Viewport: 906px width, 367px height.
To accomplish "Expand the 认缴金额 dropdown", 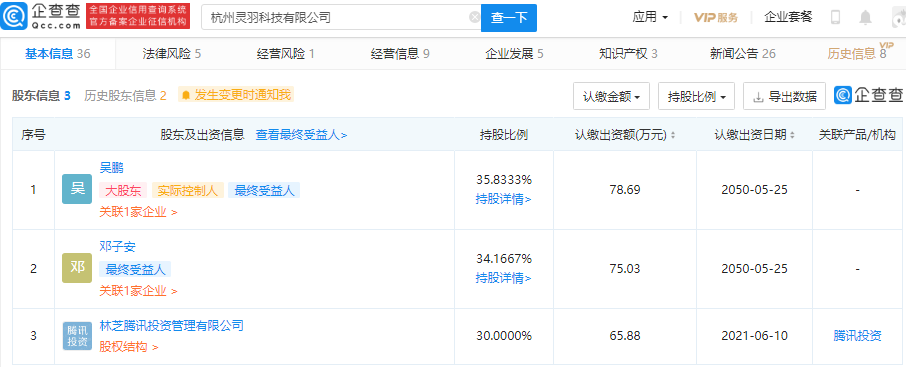I will pyautogui.click(x=611, y=97).
